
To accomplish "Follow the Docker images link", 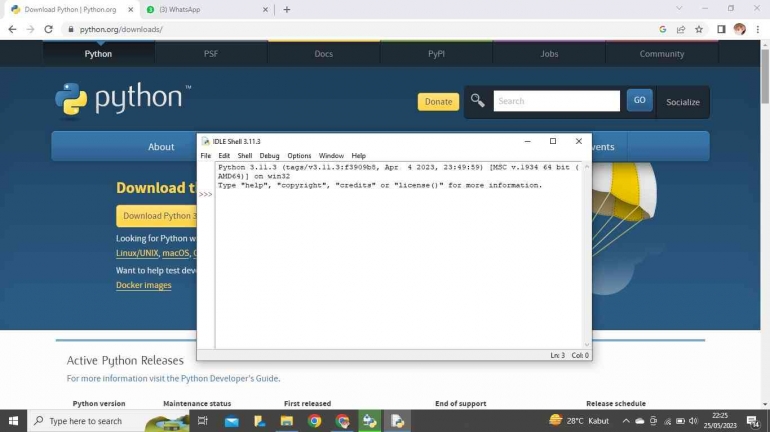I will tap(144, 285).
